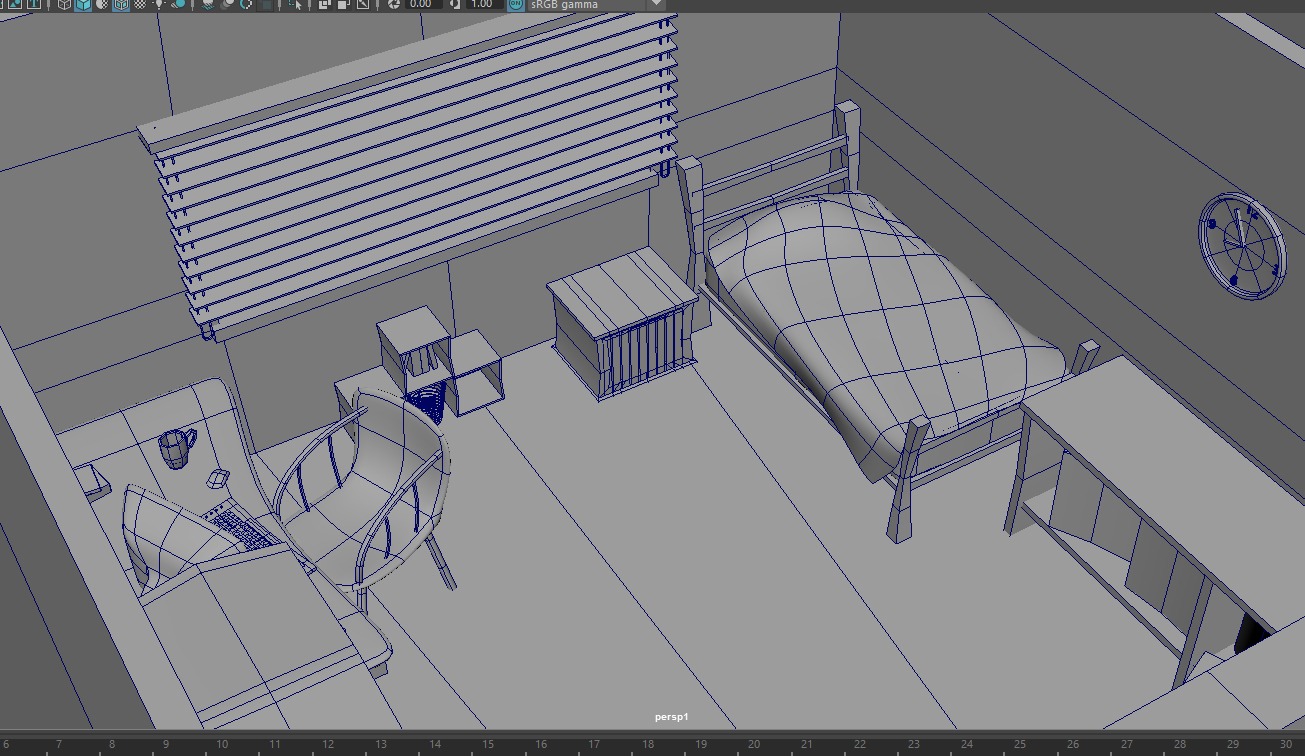Jump to frame 10 on timeline
This screenshot has height=756, width=1305.
tap(221, 744)
